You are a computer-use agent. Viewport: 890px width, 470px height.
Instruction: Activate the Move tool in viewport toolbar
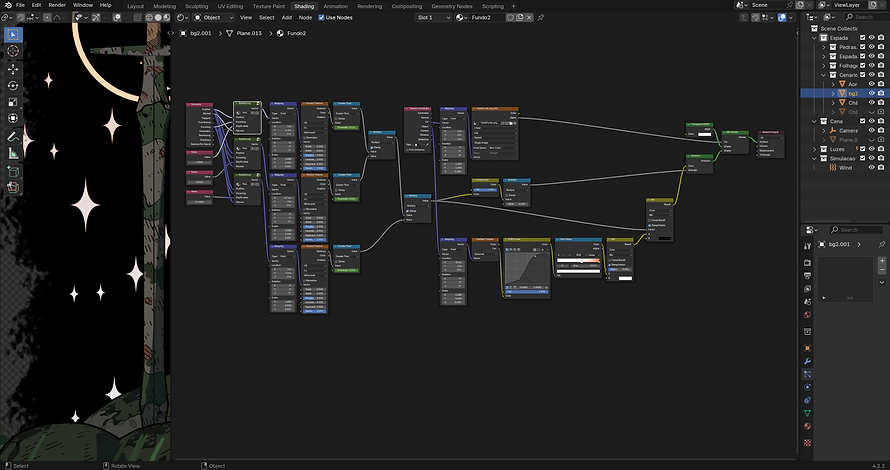pos(13,69)
